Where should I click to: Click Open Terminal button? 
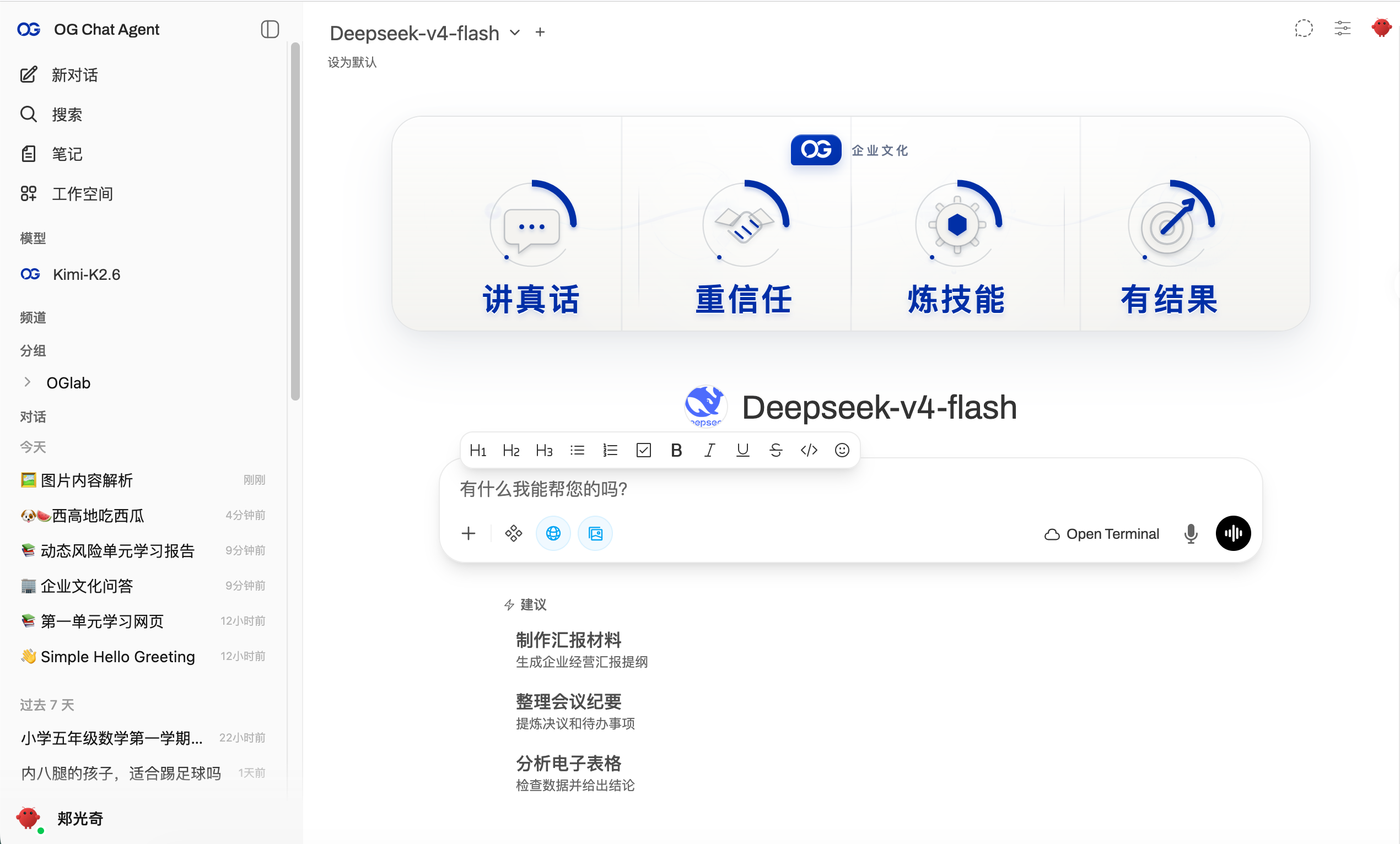coord(1102,534)
